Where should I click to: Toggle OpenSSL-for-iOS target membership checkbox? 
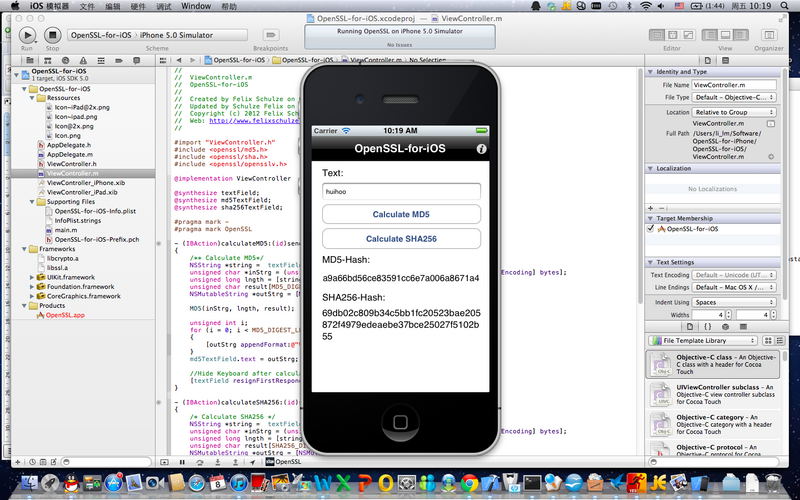pyautogui.click(x=650, y=229)
